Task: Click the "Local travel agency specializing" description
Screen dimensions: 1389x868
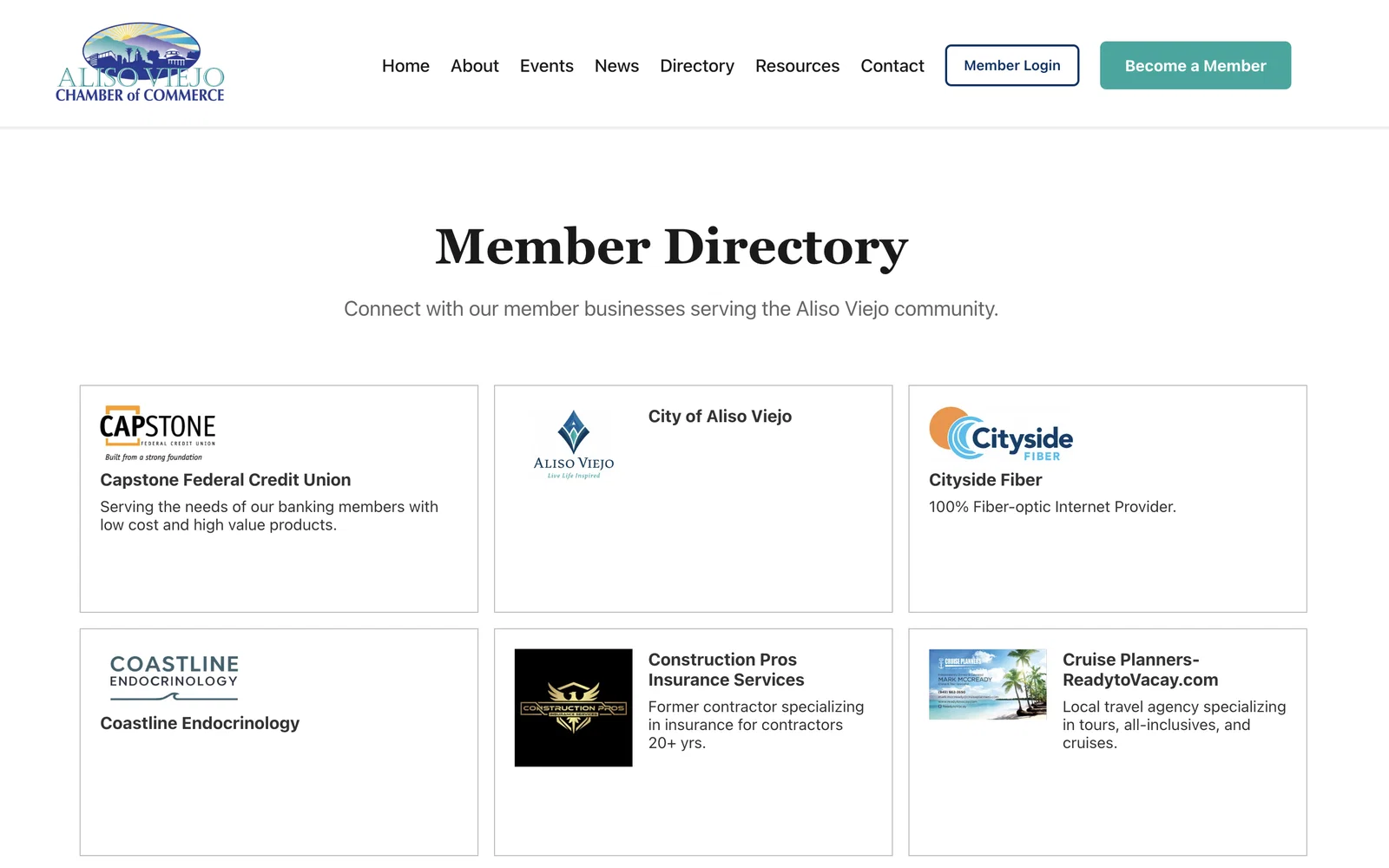Action: (x=1174, y=725)
